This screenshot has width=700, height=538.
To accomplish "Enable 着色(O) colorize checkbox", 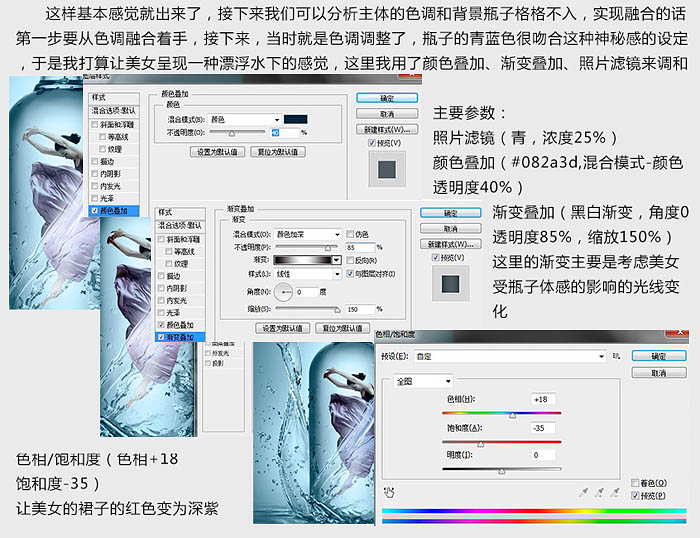I will 635,483.
